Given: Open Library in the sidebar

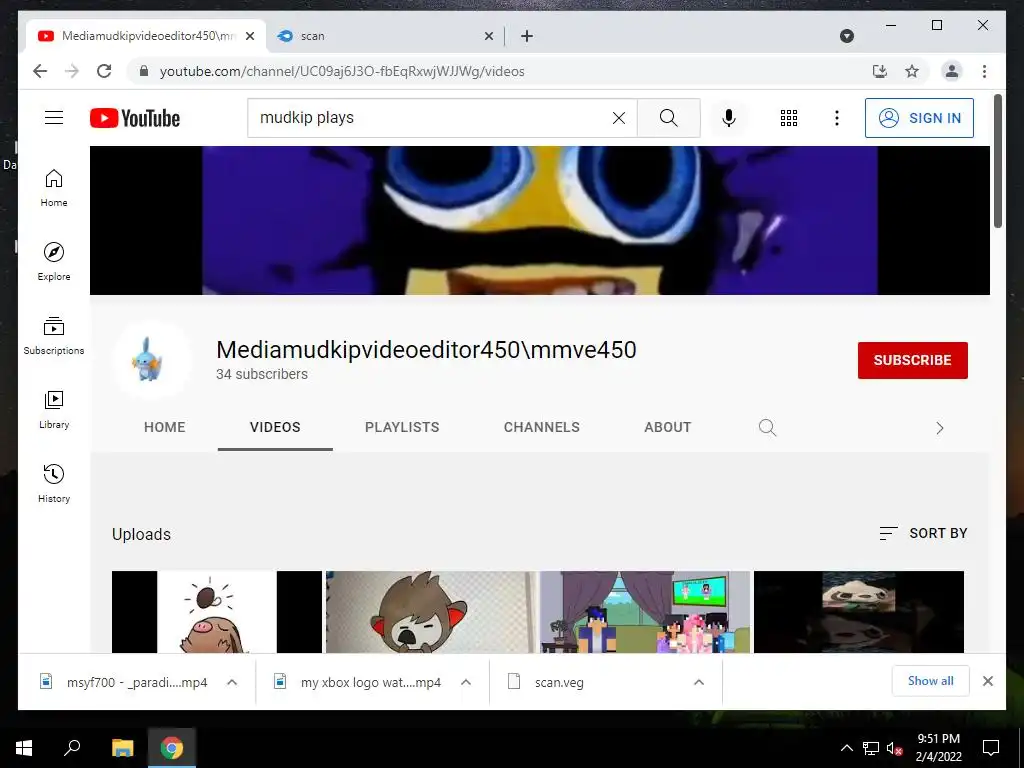Looking at the screenshot, I should 54,409.
